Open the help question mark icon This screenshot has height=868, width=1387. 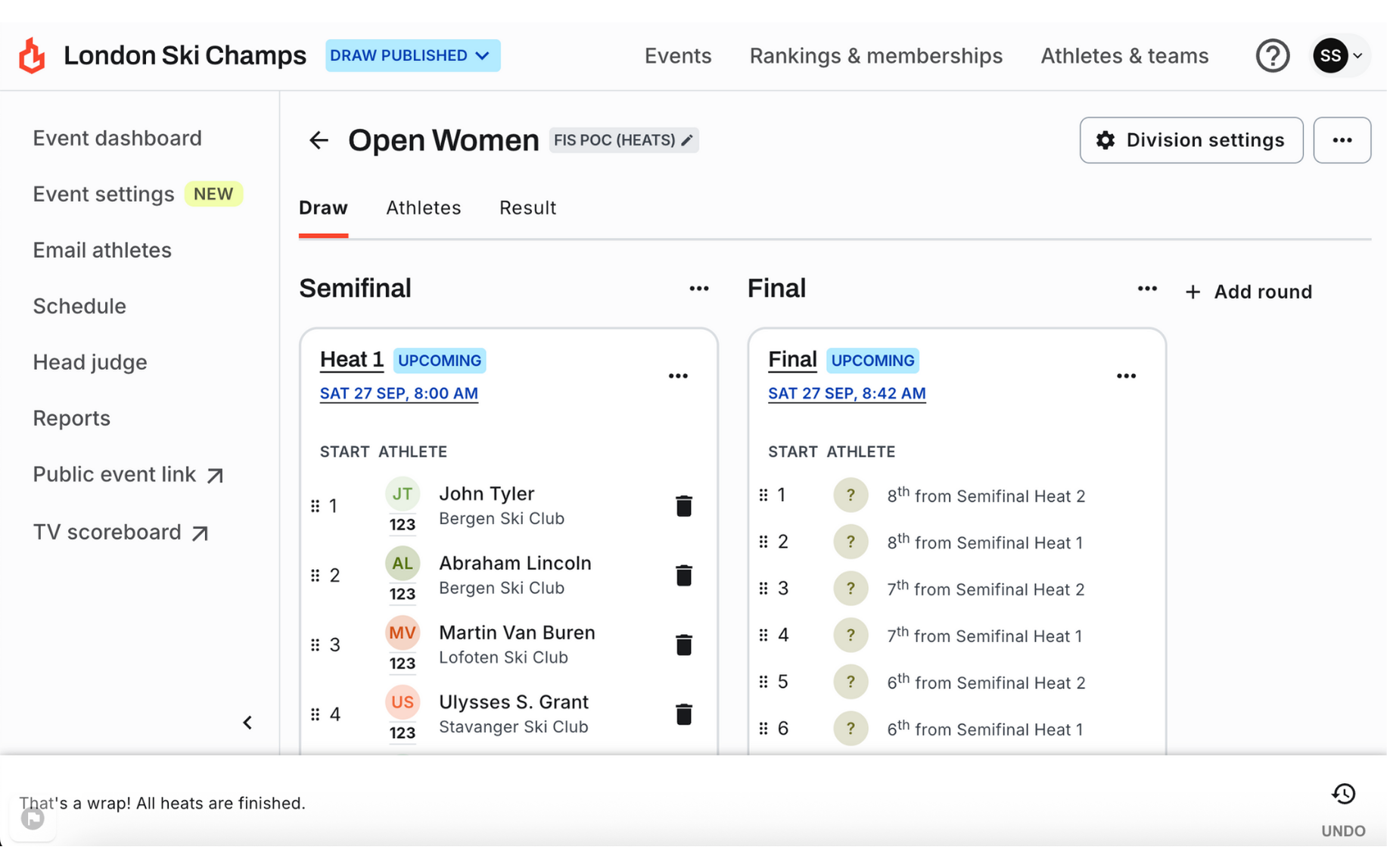(1273, 55)
